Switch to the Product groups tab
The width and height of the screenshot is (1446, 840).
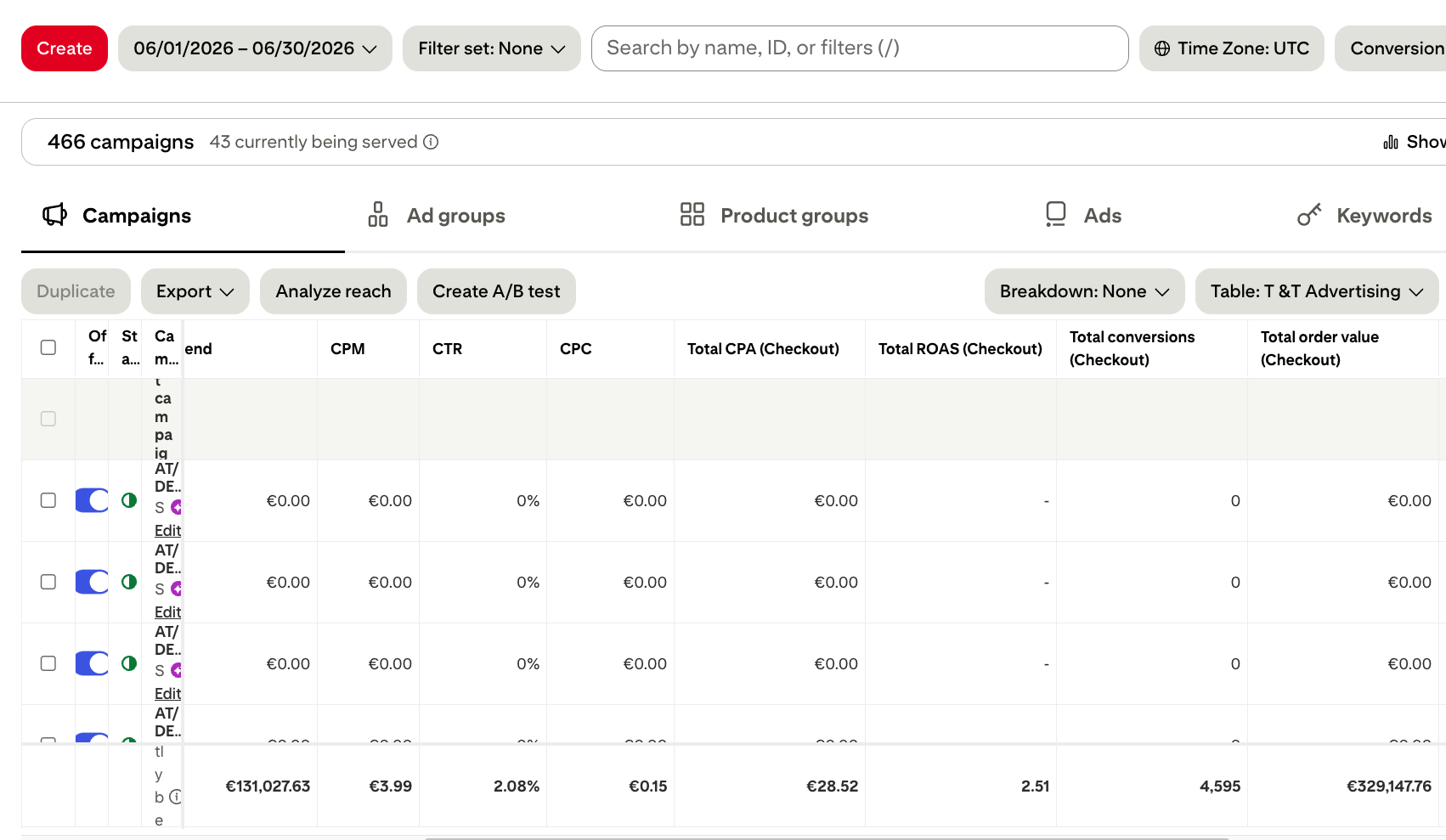(774, 216)
